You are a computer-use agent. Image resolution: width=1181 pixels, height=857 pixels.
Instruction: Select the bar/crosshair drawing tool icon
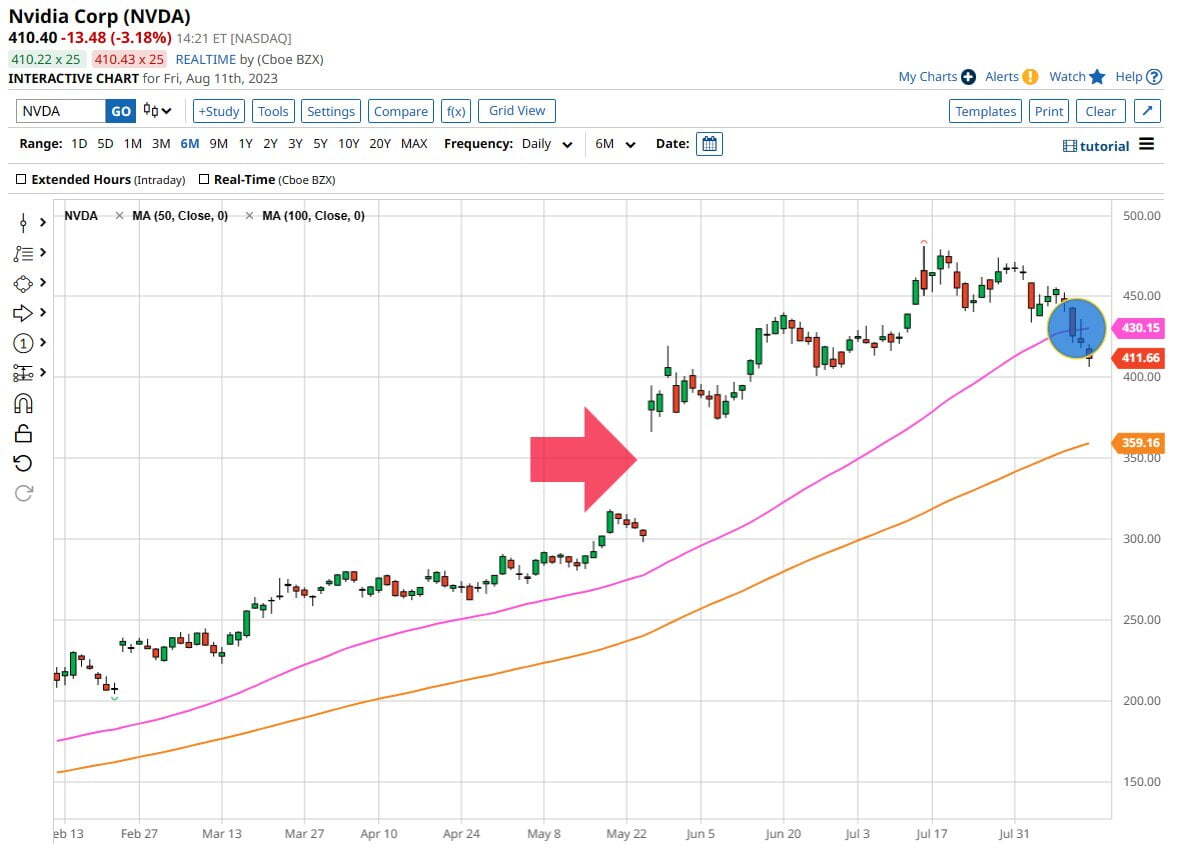(x=23, y=222)
